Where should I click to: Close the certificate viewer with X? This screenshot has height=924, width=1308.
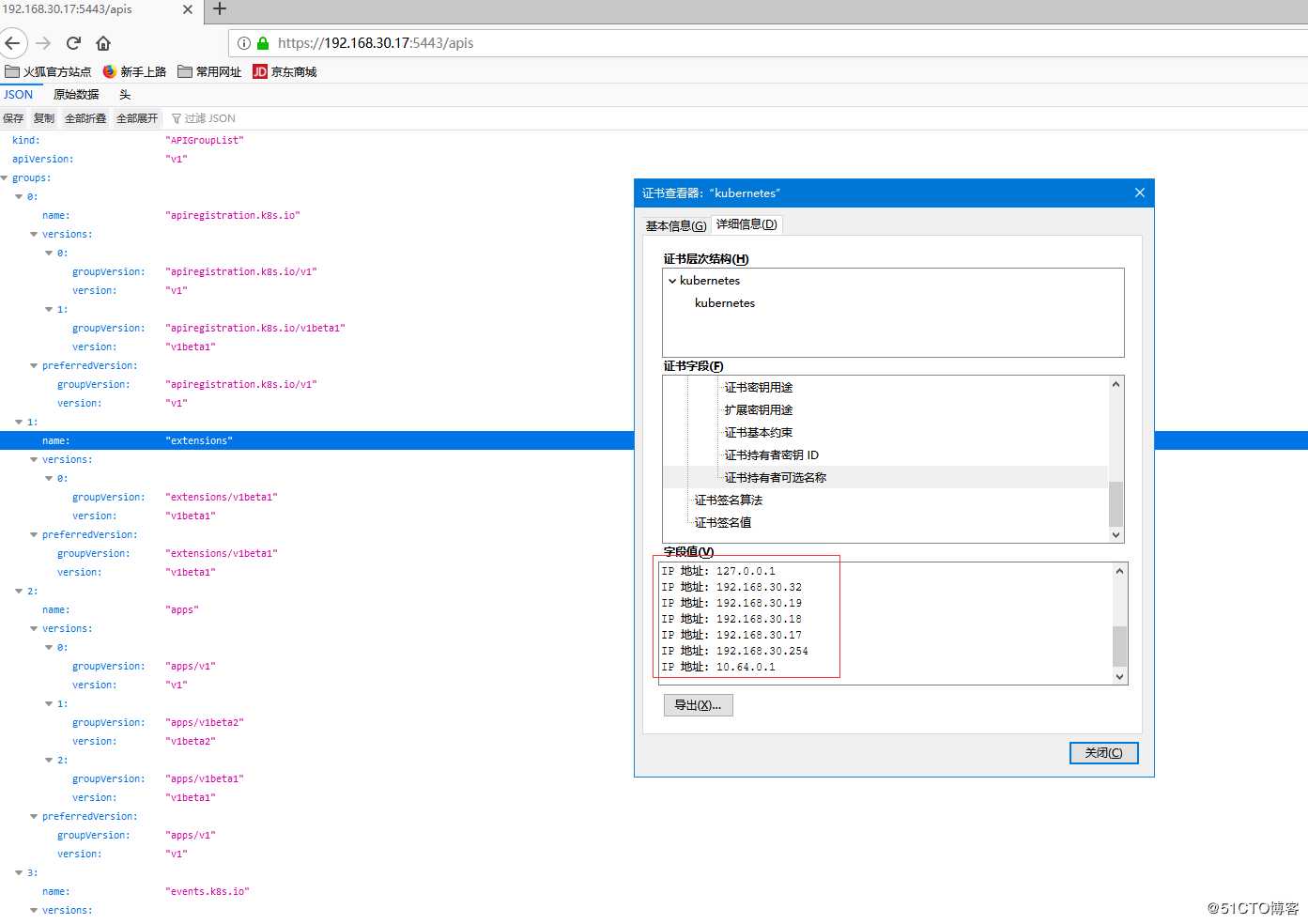[x=1139, y=192]
